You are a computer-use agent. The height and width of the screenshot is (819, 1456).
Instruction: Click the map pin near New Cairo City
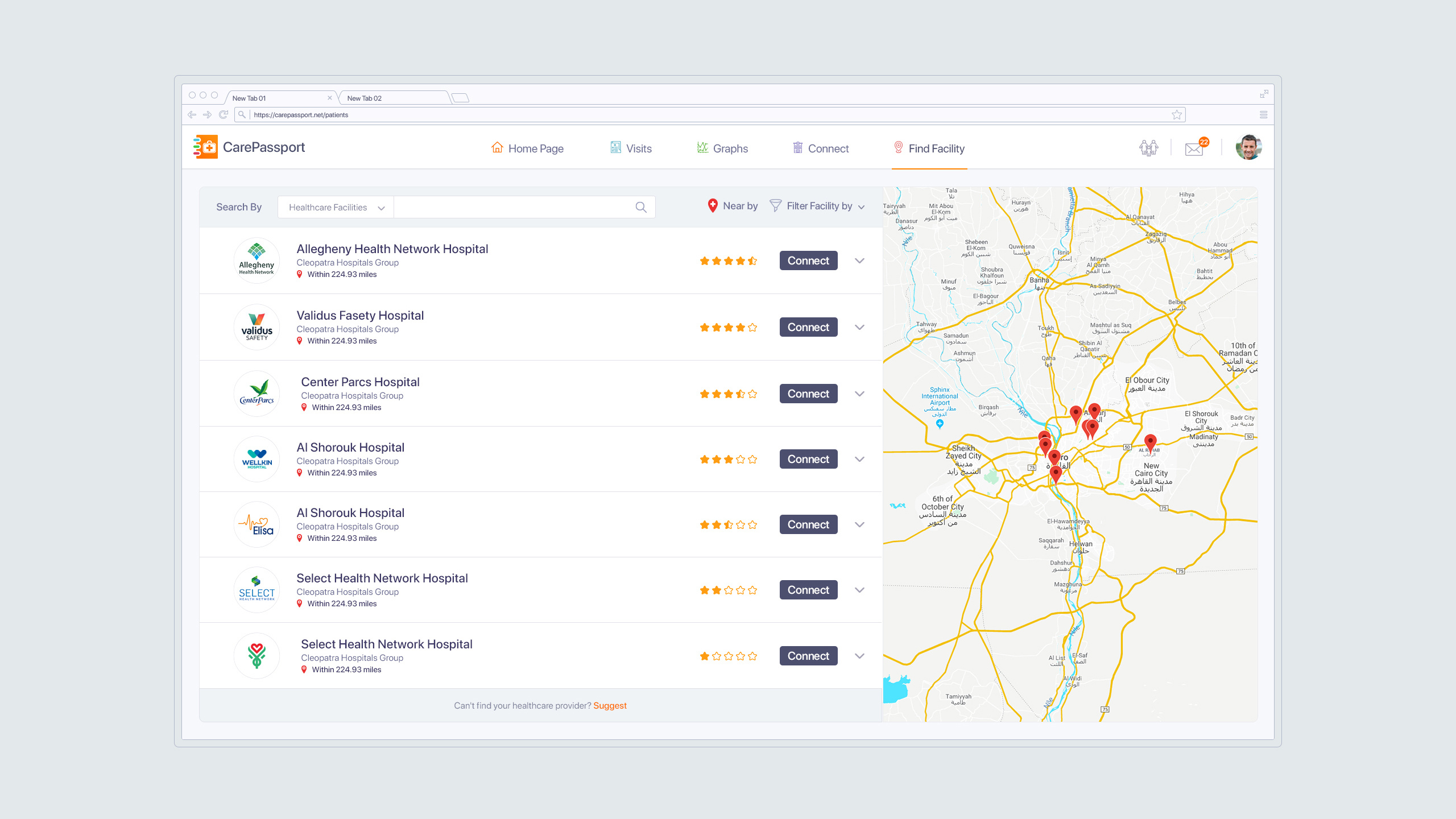pos(1150,444)
